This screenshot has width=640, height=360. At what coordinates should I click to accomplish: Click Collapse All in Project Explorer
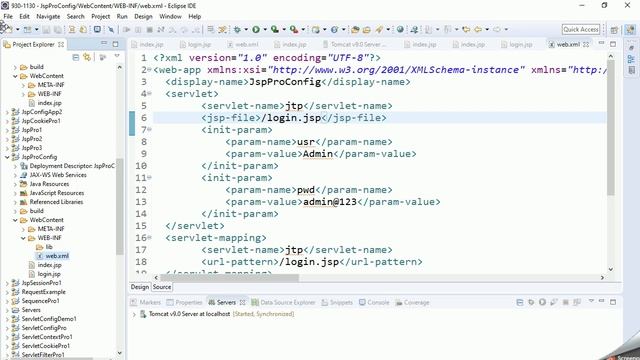click(76, 57)
